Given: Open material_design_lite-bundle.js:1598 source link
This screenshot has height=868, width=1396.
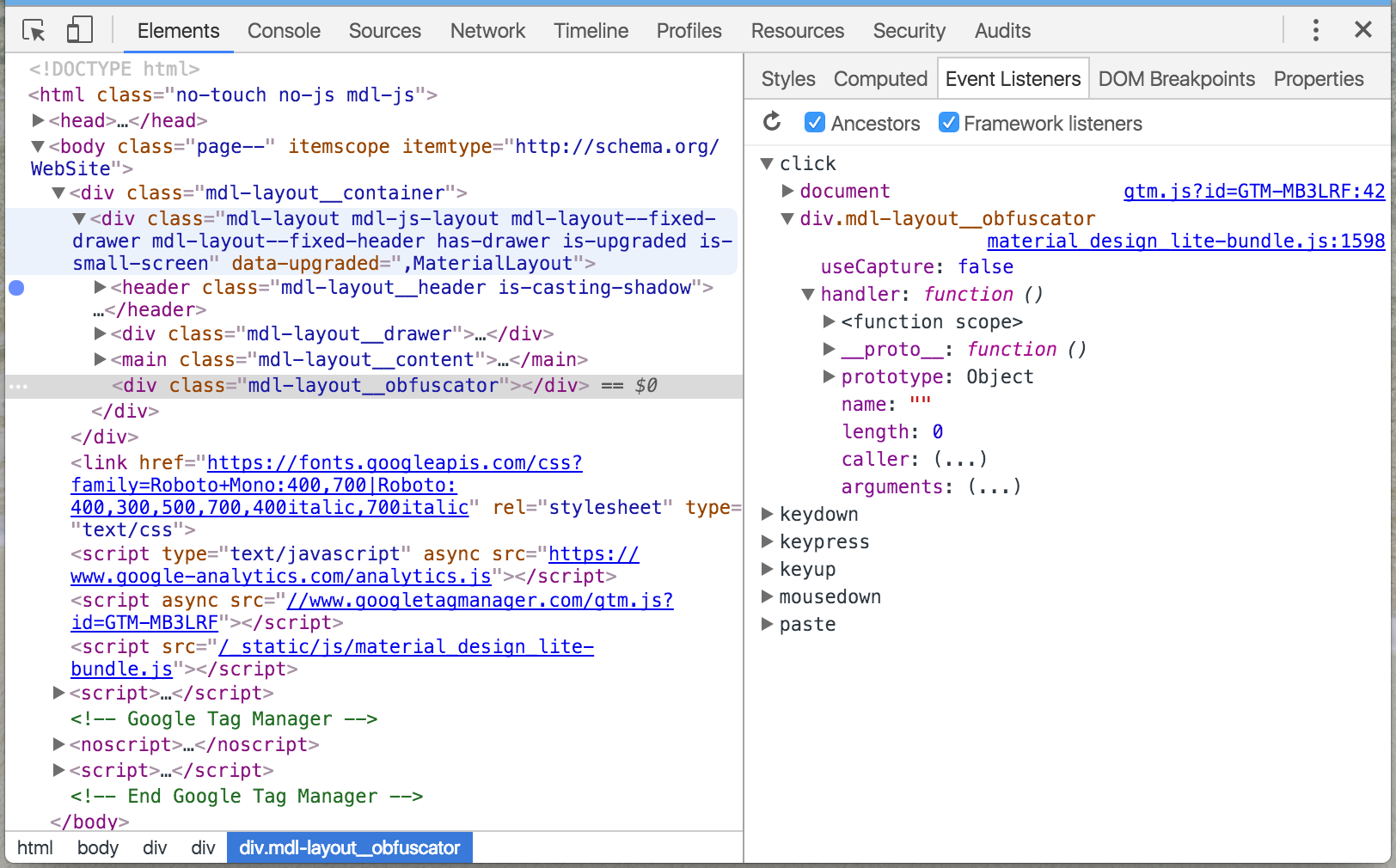Looking at the screenshot, I should [x=1186, y=241].
